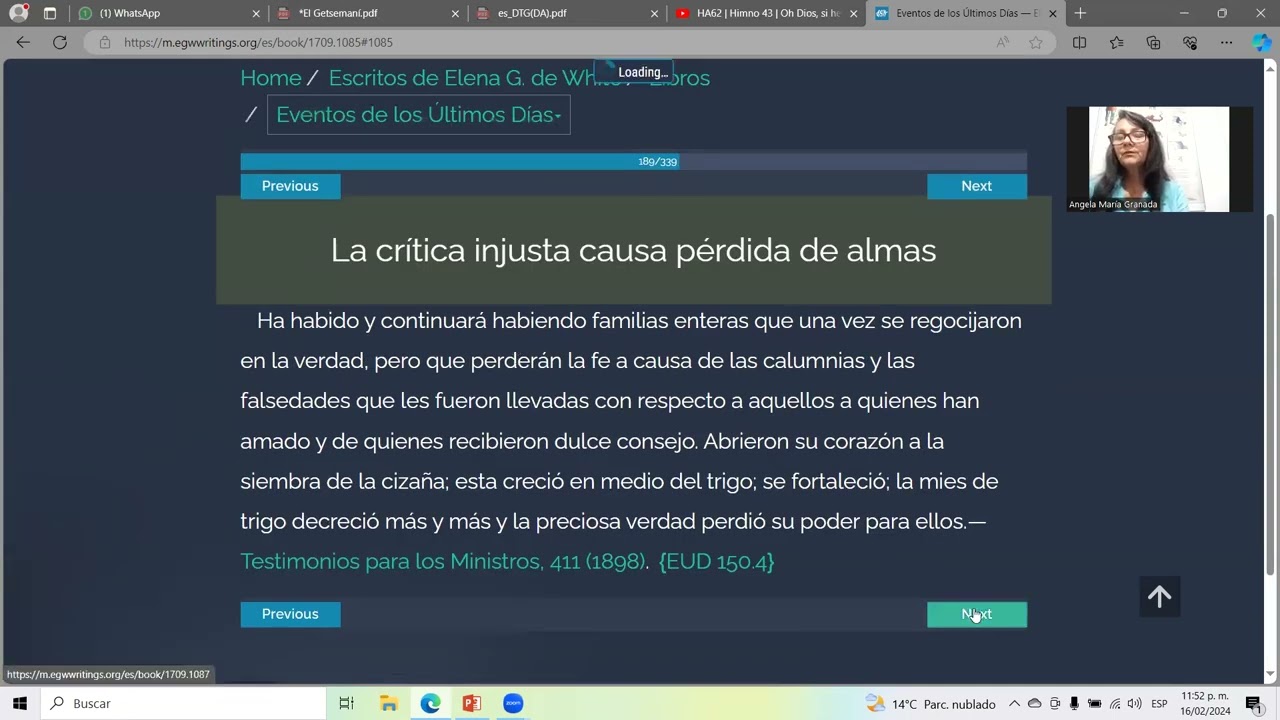Screen dimensions: 1280x720
Task: Reload the page with the refresh icon
Action: click(x=60, y=42)
